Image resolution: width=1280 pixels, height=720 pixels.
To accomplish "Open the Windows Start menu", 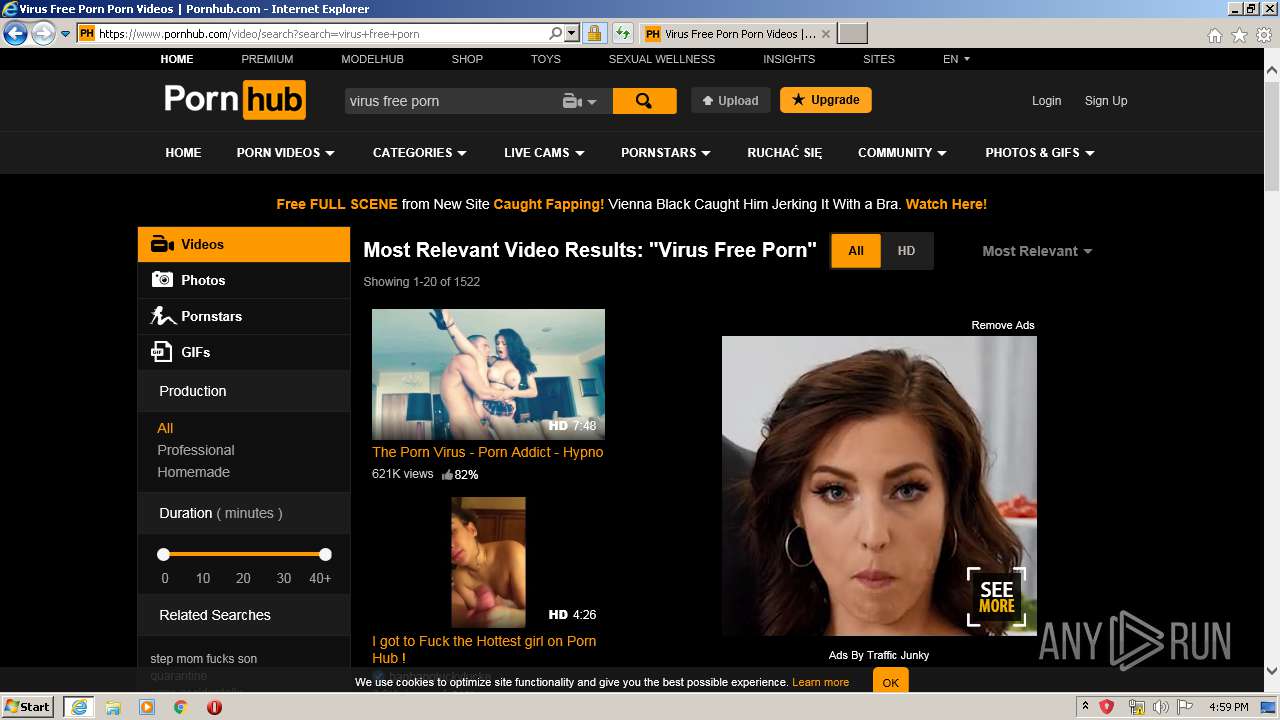I will pos(27,706).
